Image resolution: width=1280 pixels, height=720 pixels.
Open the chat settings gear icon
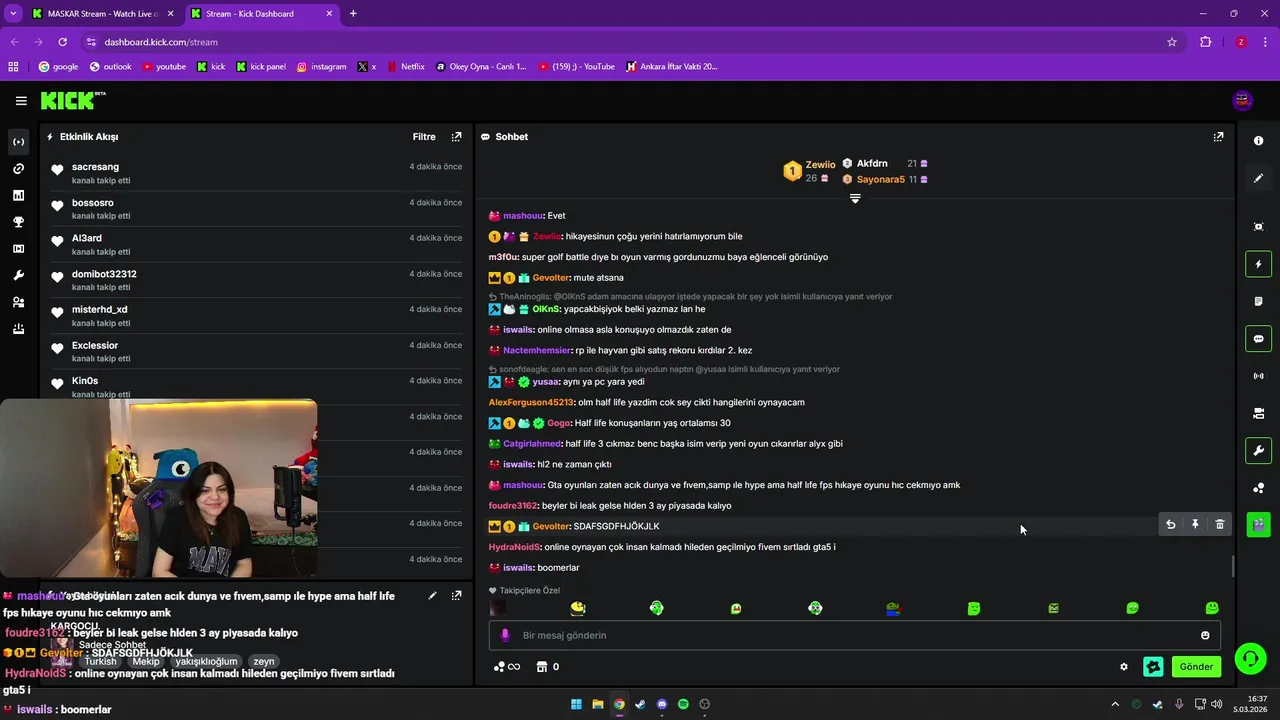click(1124, 667)
